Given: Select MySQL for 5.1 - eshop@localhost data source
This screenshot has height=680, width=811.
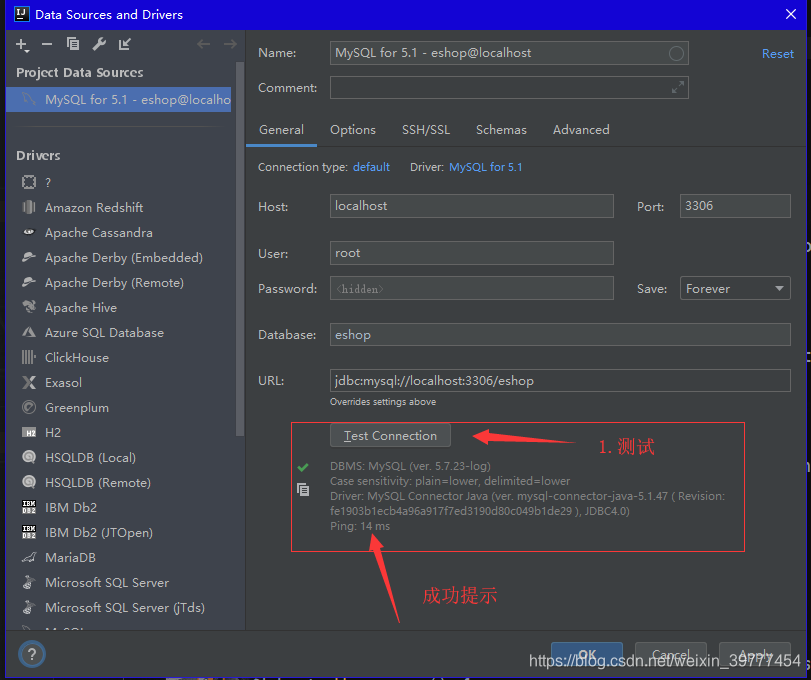Looking at the screenshot, I should point(118,99).
